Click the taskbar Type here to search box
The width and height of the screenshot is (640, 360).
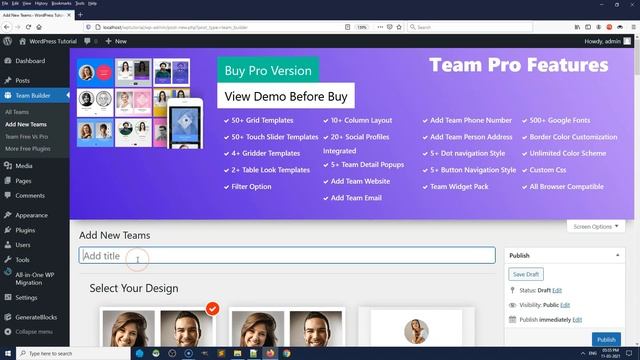[x=73, y=353]
